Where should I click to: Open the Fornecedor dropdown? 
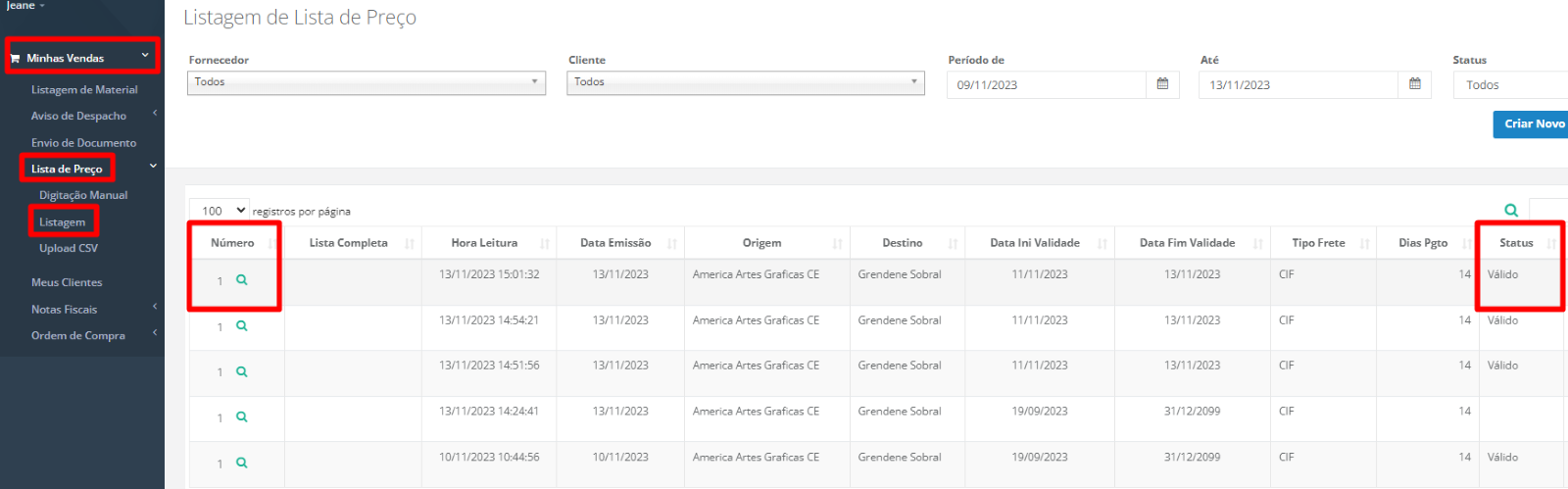(367, 82)
